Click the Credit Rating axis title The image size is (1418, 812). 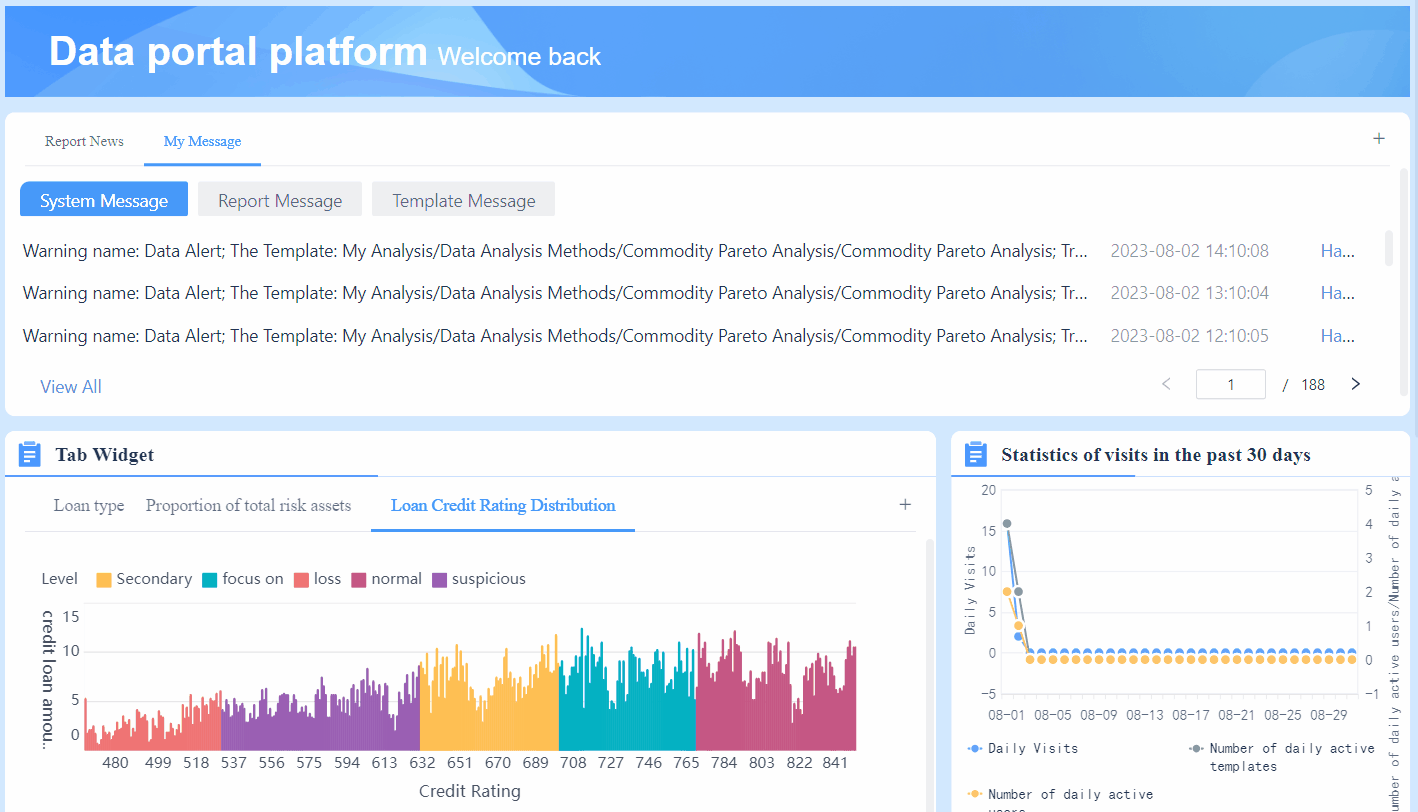tap(470, 791)
